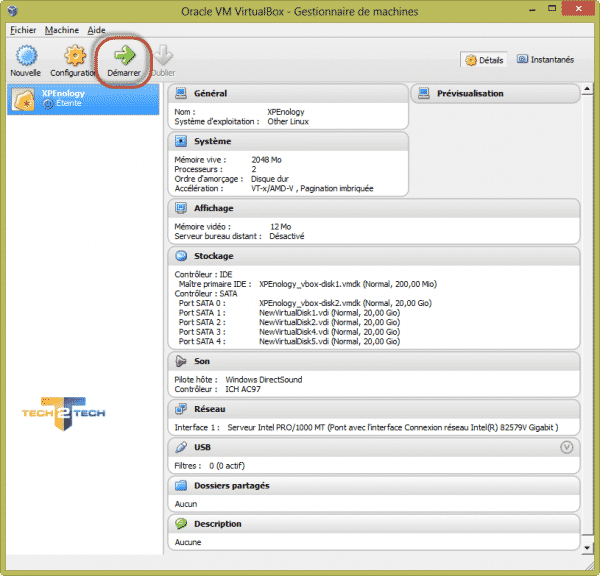The image size is (600, 576).
Task: Start the VM with Démarrer green arrow
Action: (x=124, y=55)
